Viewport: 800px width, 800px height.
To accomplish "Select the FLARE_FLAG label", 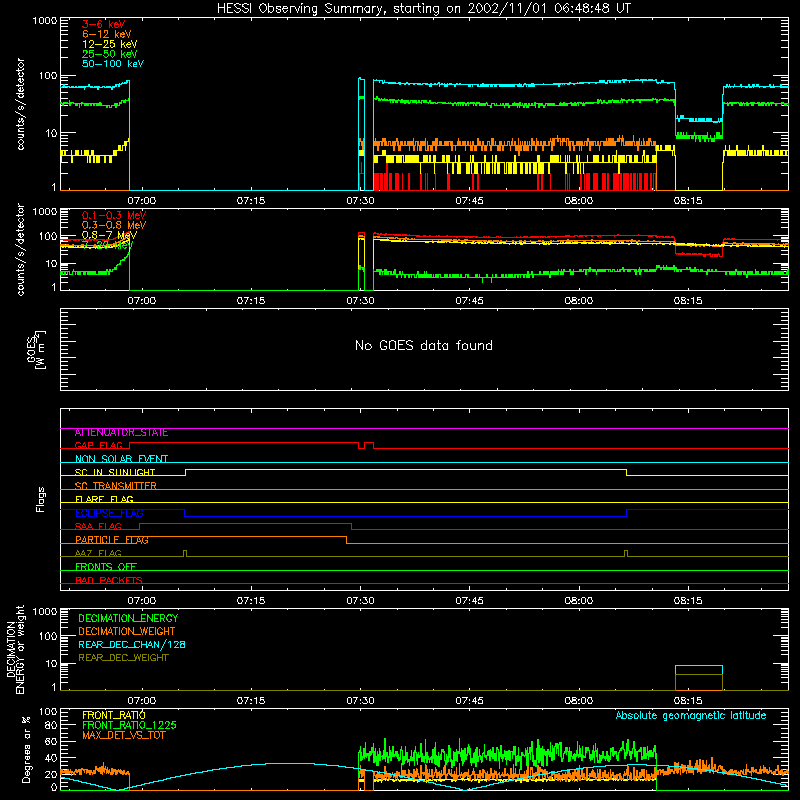I will point(104,499).
